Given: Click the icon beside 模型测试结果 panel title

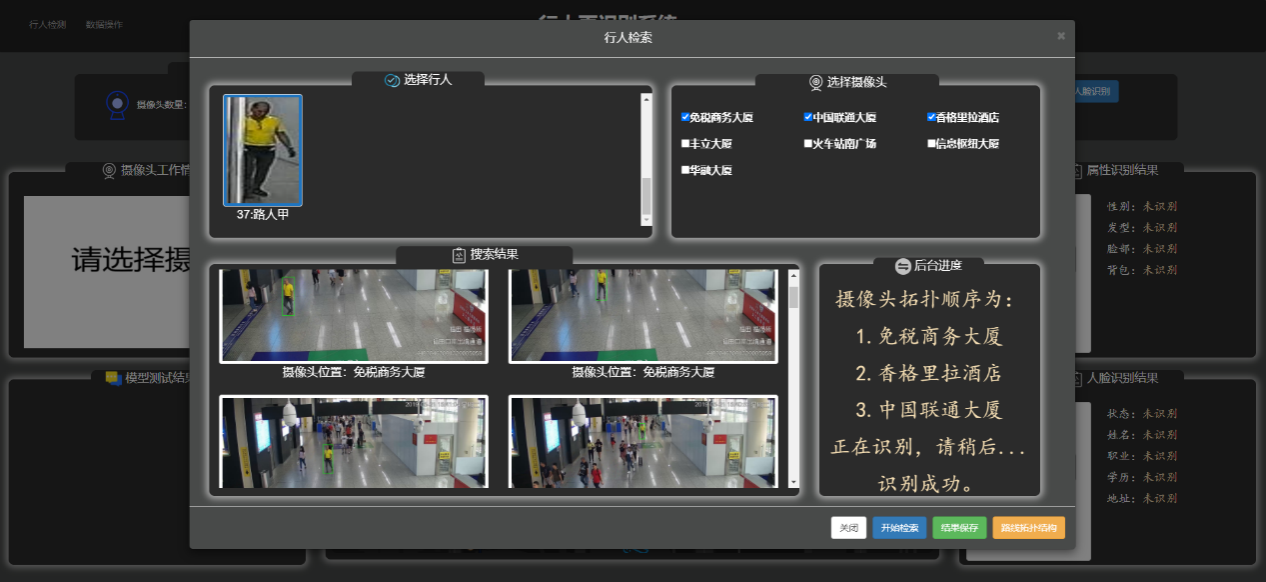Looking at the screenshot, I should (x=113, y=378).
